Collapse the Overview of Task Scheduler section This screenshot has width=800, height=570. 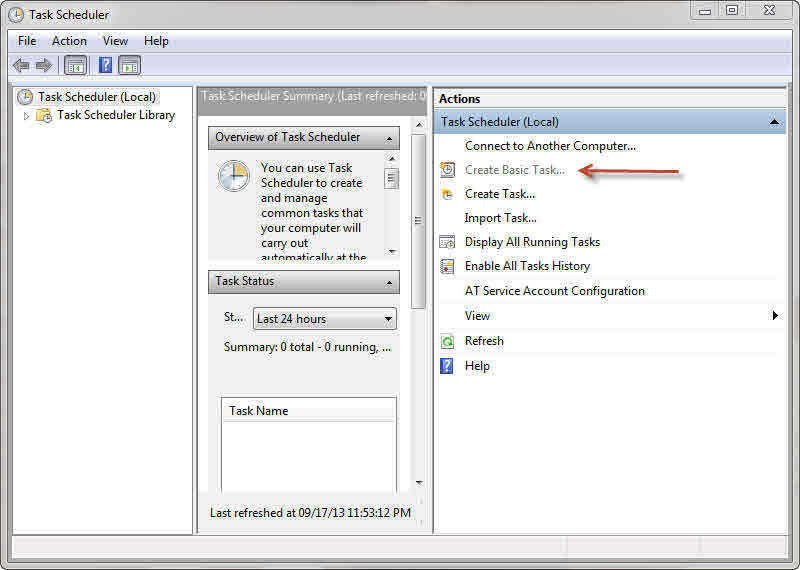click(390, 139)
